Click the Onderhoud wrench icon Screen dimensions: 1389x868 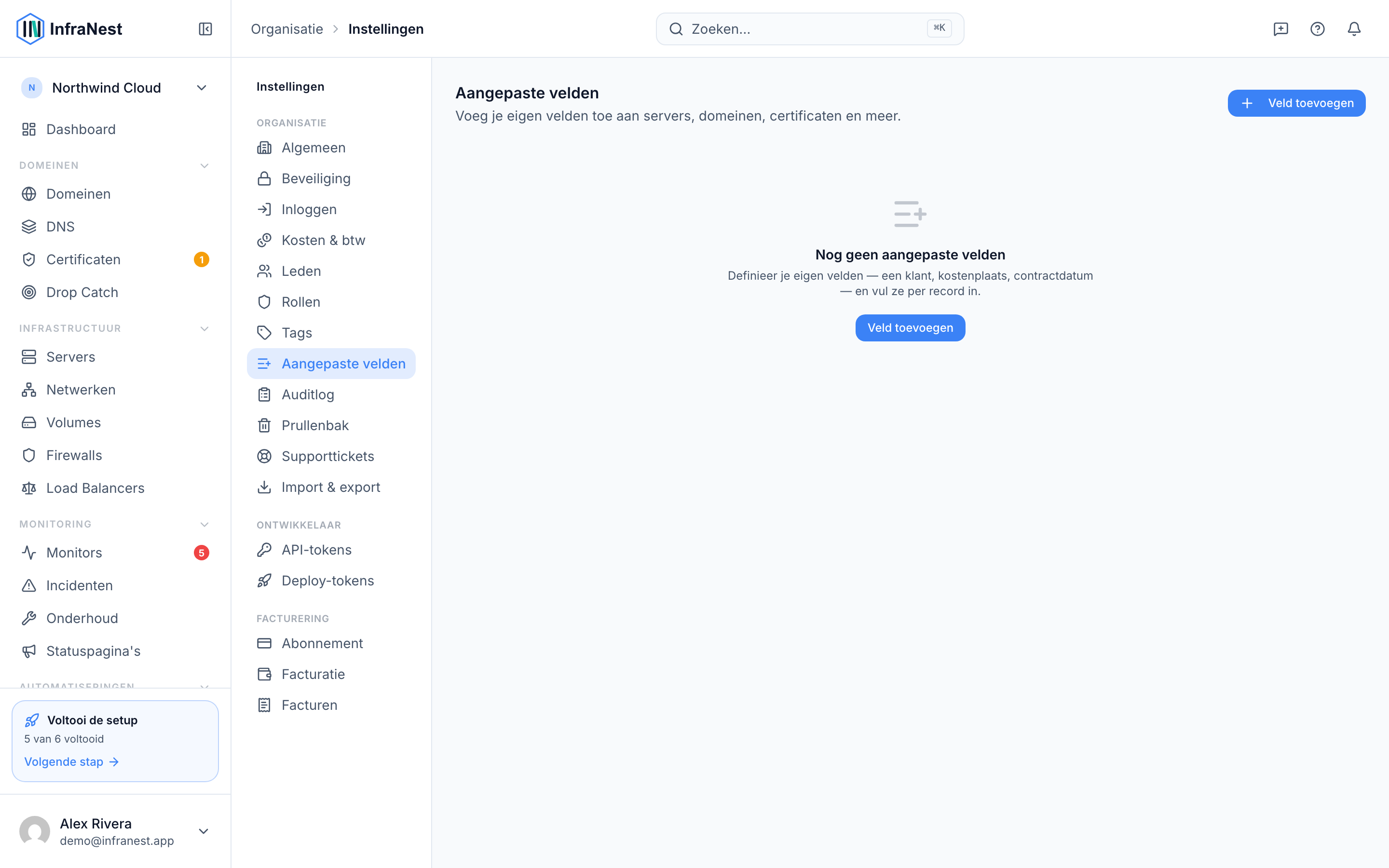(x=29, y=618)
